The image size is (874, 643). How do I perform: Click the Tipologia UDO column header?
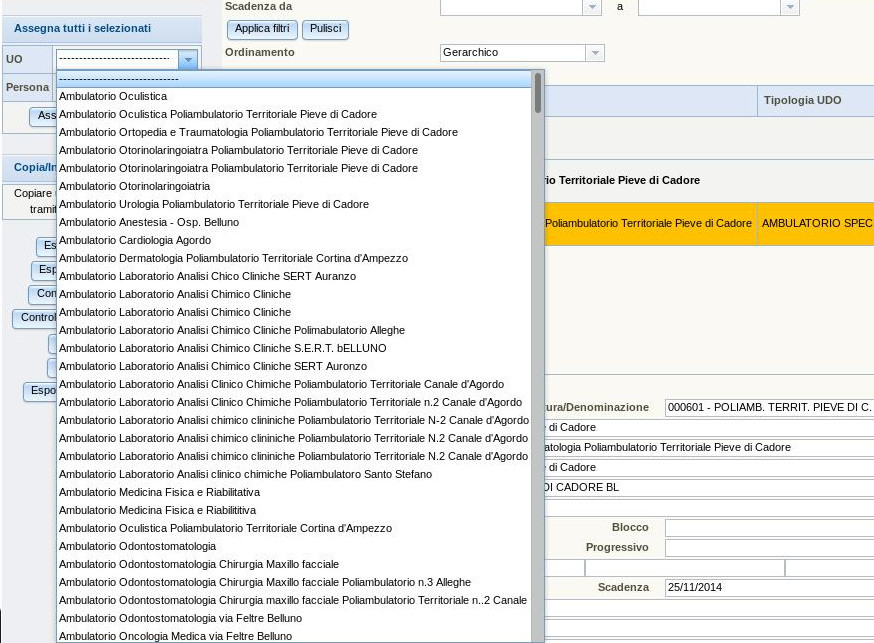click(802, 100)
